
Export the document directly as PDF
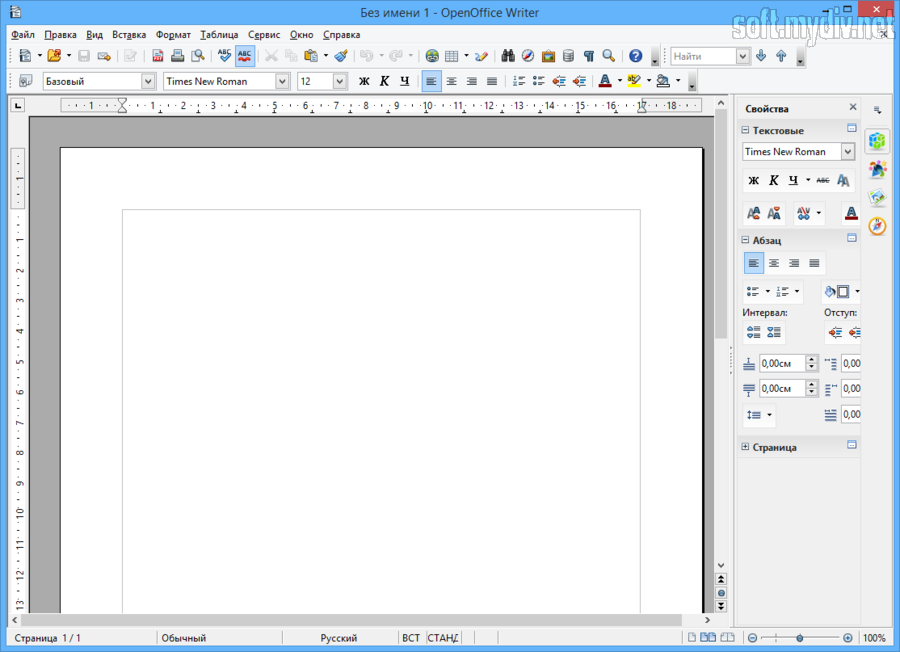coord(157,56)
